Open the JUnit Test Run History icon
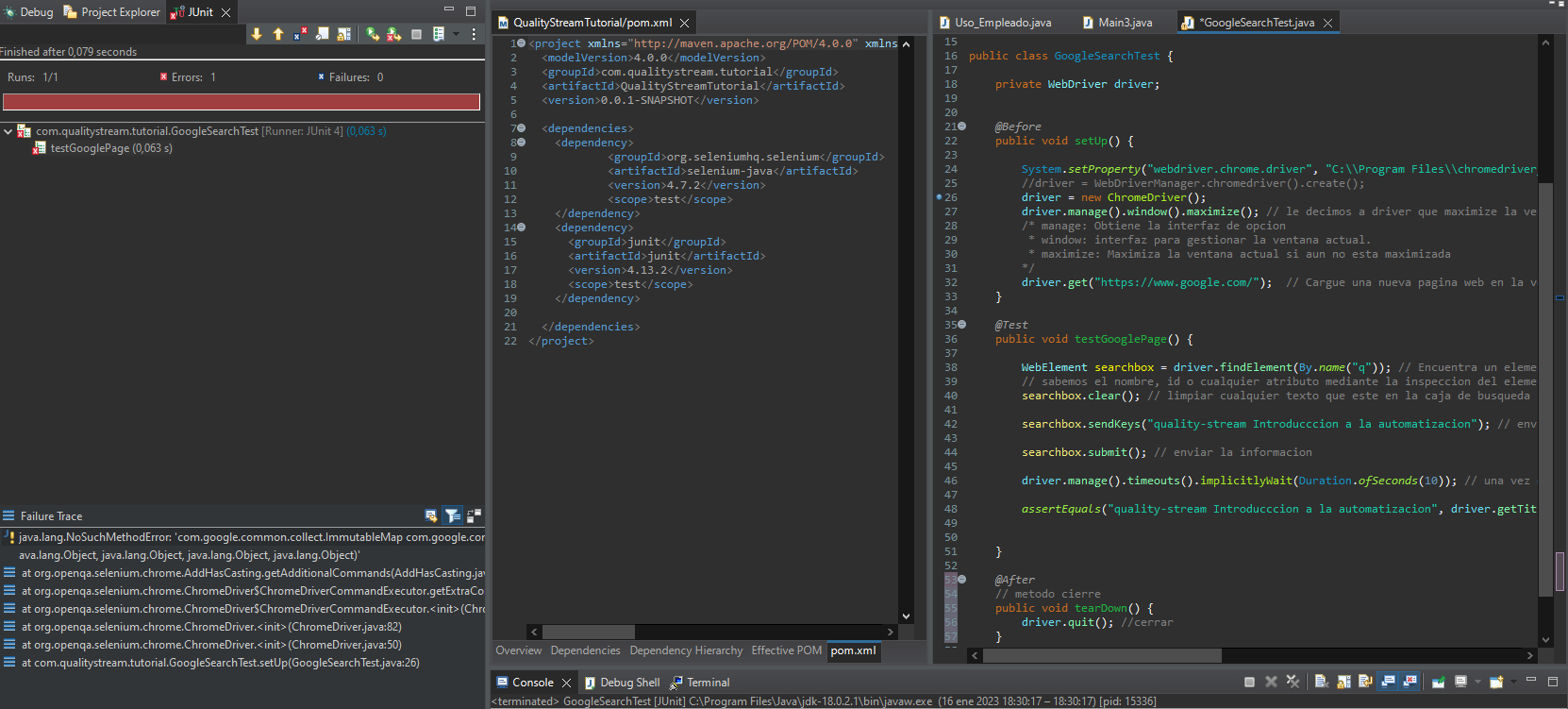Viewport: 1568px width, 709px height. pos(439,34)
